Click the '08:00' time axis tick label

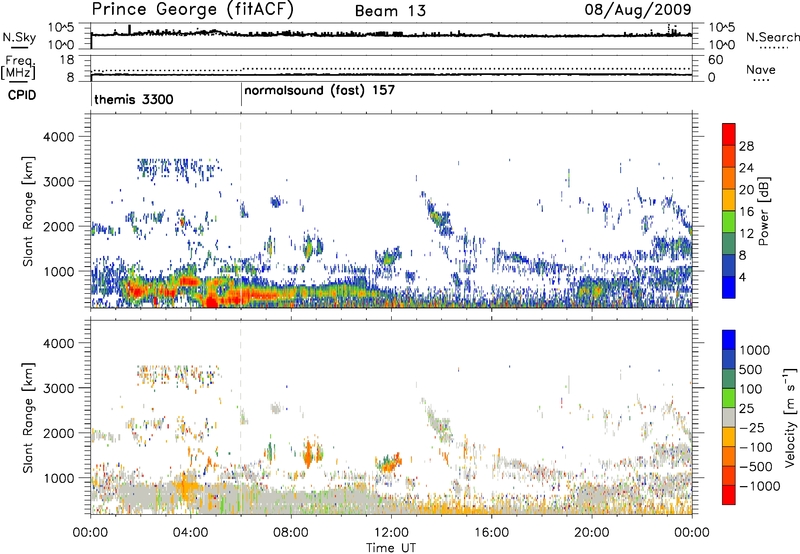pos(291,533)
